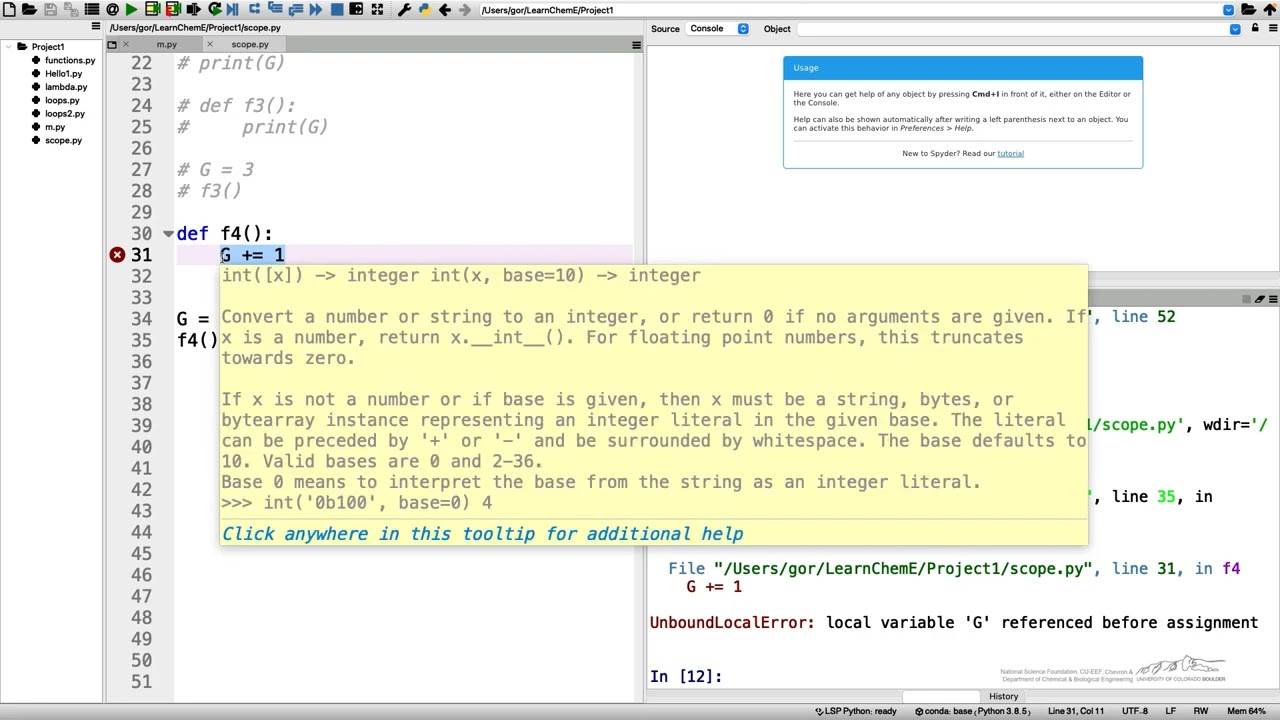Click the @ symbol finder icon
This screenshot has width=1280, height=720.
pos(112,10)
